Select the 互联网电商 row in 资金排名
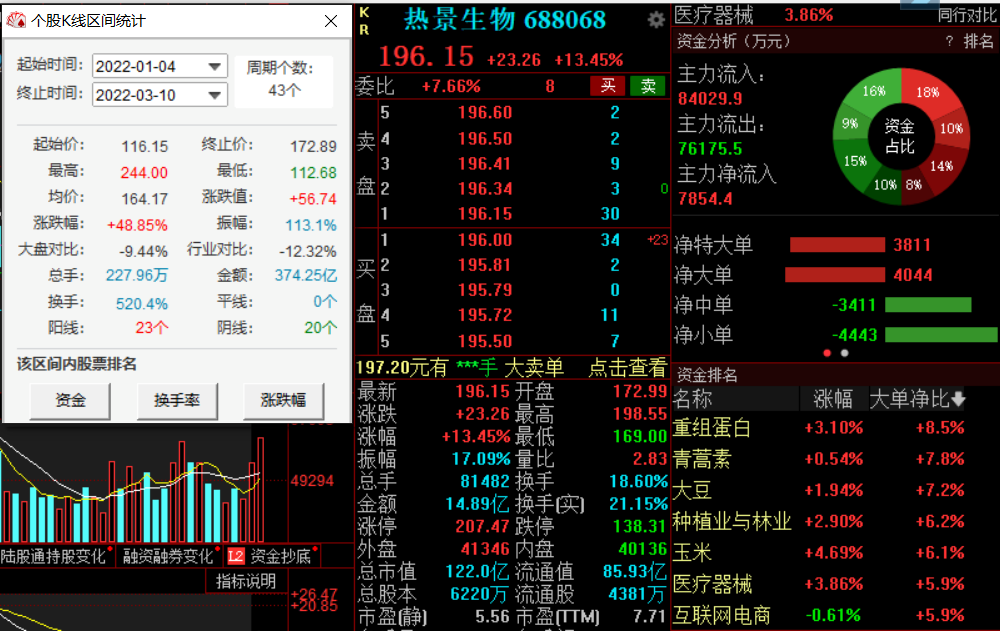Screen dimensions: 1000x631 (x=835, y=616)
